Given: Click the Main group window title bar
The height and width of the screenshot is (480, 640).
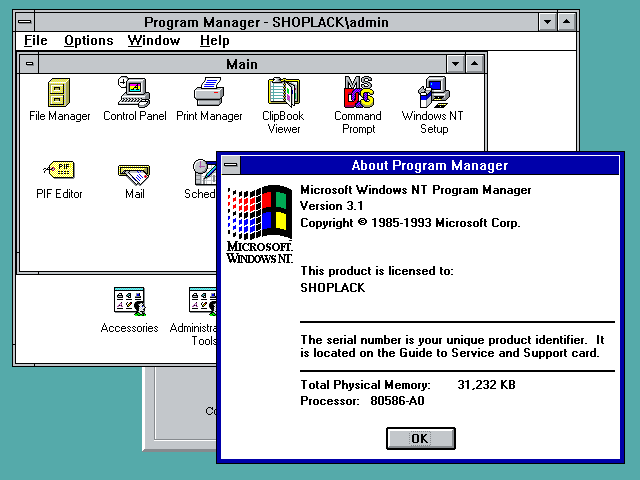Looking at the screenshot, I should click(242, 64).
